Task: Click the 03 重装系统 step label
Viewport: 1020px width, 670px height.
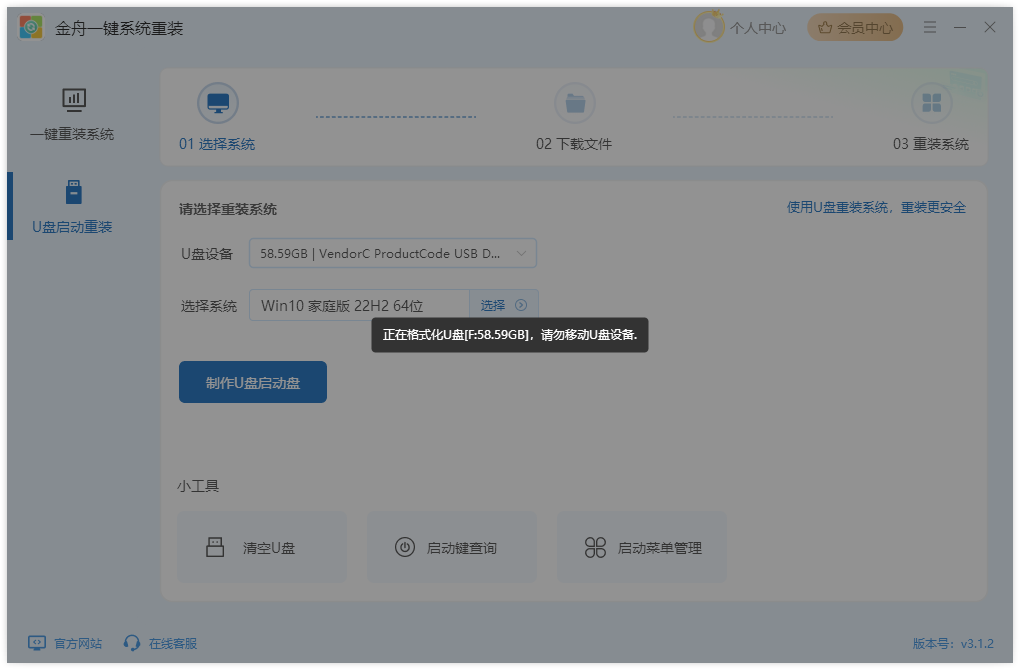Action: click(x=930, y=144)
